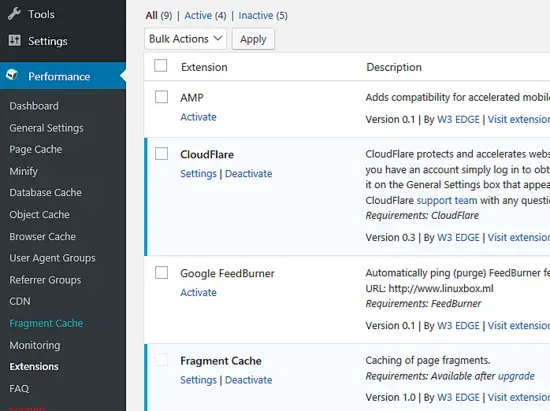550x411 pixels.
Task: Click the Extension column header
Action: pyautogui.click(x=204, y=67)
